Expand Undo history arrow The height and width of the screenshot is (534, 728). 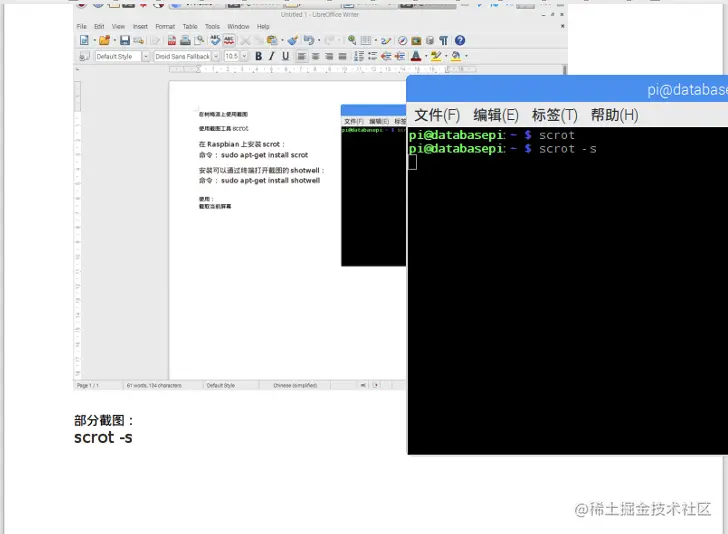click(x=318, y=40)
